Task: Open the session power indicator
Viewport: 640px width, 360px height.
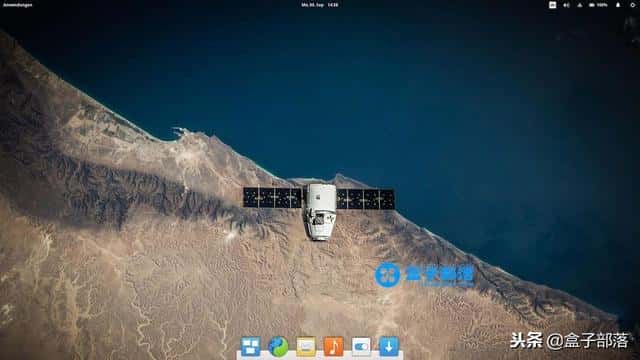Action: click(632, 5)
